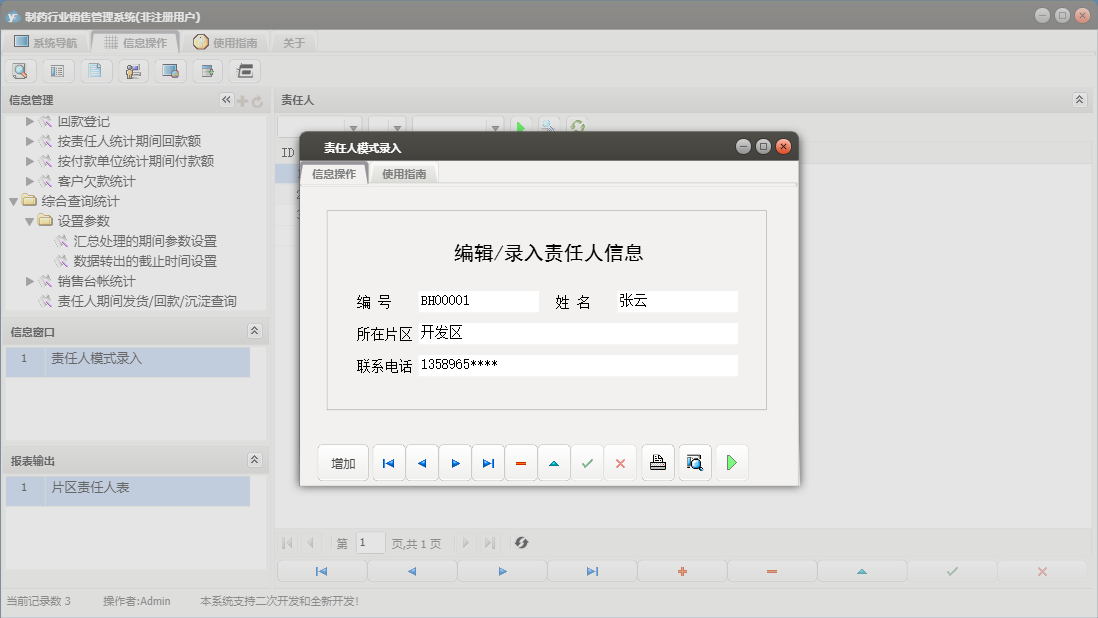Open print preview in the dialog

click(694, 462)
